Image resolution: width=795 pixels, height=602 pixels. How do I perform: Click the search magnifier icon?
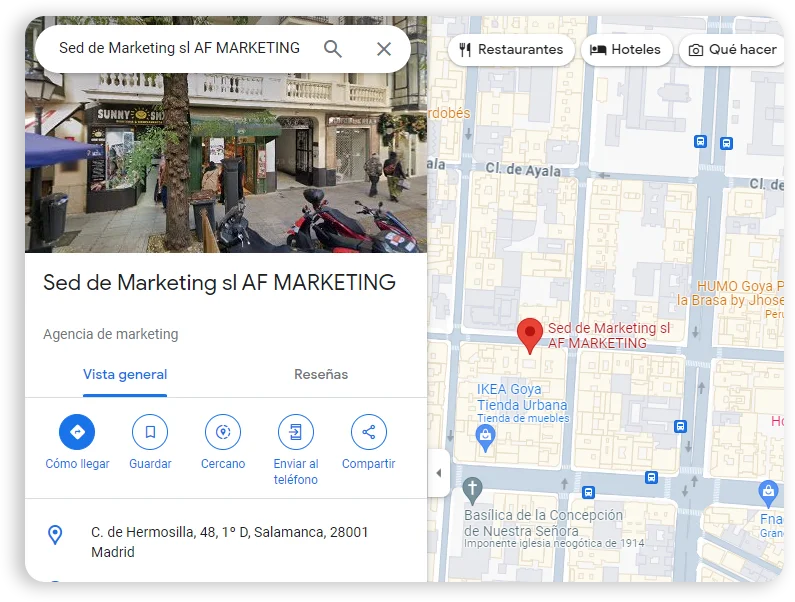coord(333,49)
